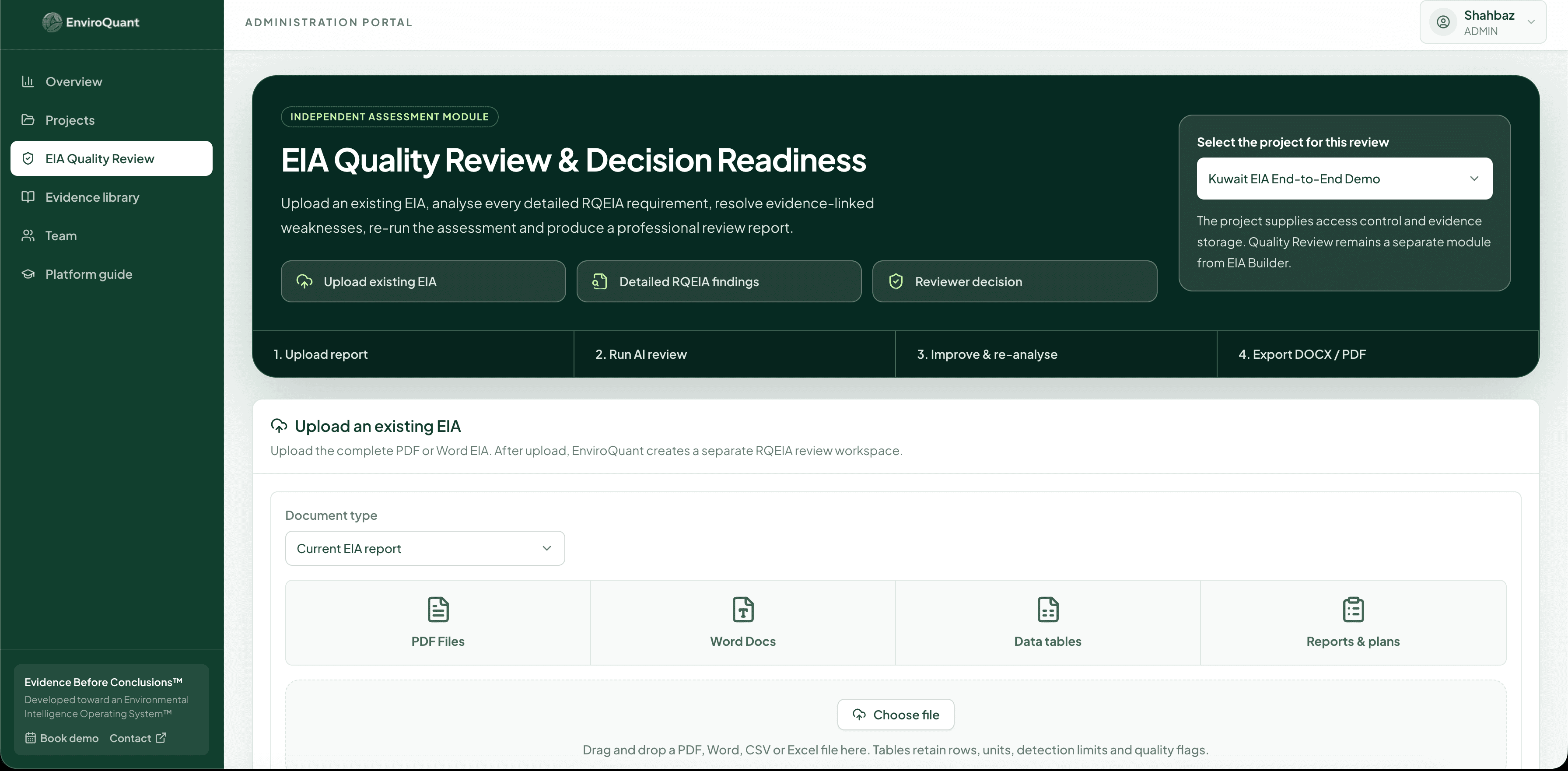
Task: Expand the Shahbaz admin account menu chevron
Action: point(1531,22)
